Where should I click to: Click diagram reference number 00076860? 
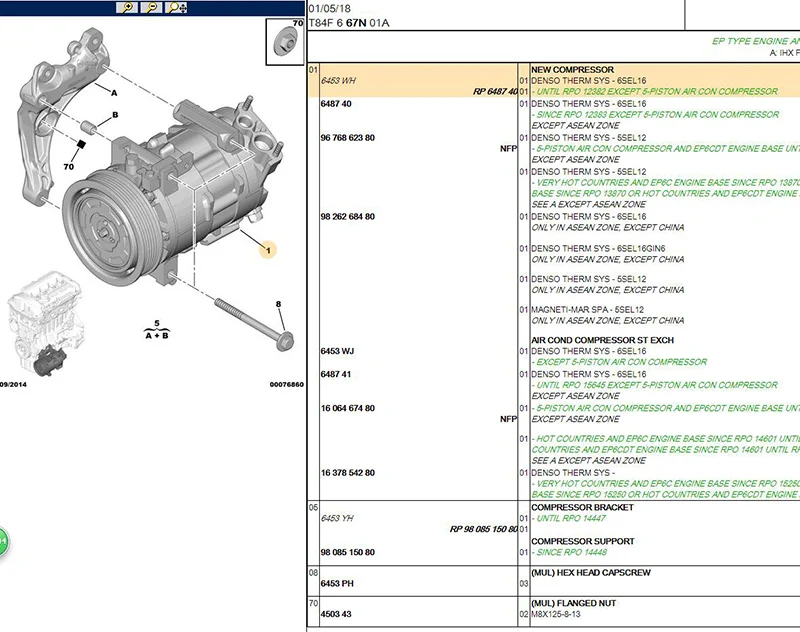287,385
